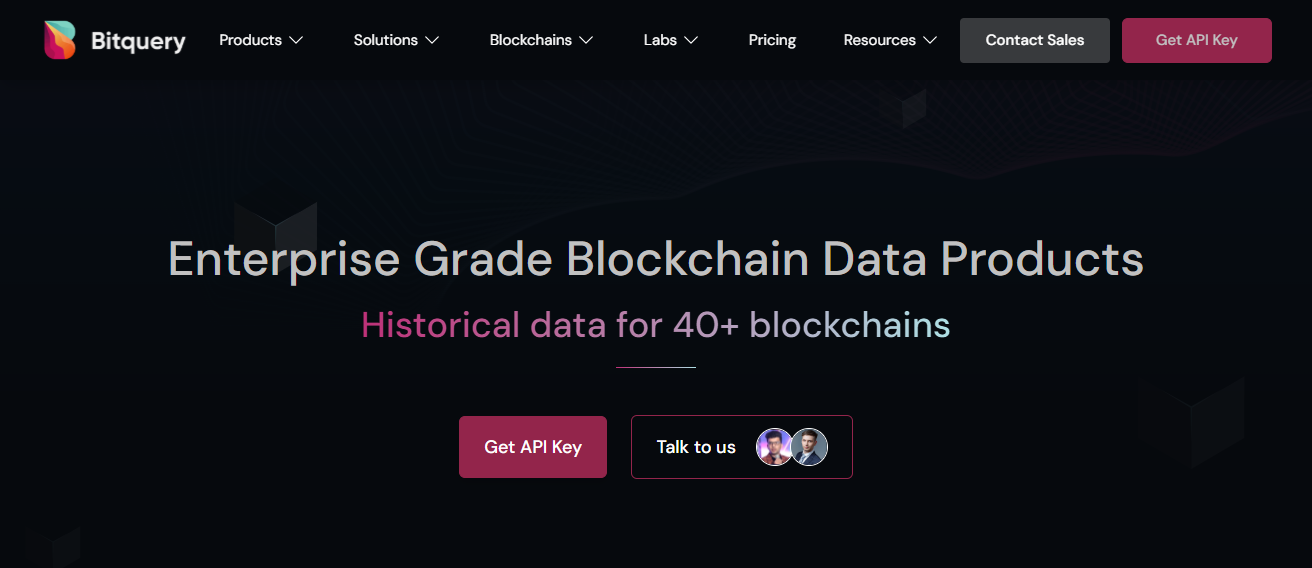Click the Enterprise Grade Blockchain Data Products headline
This screenshot has width=1312, height=568.
click(x=655, y=259)
